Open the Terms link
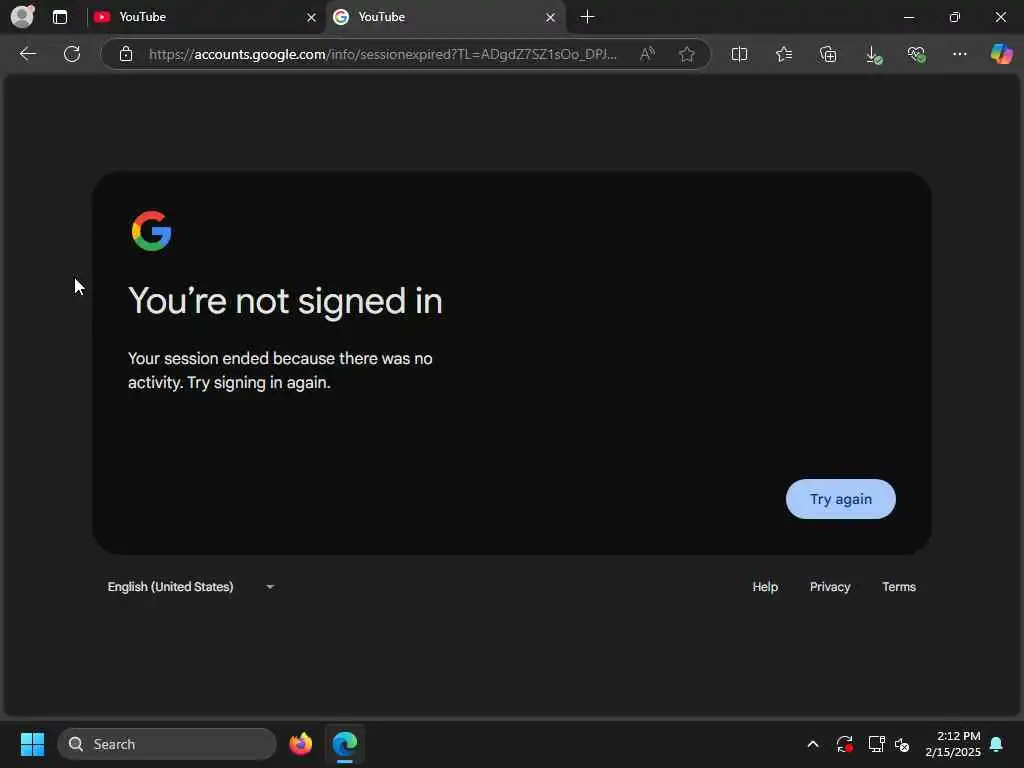Viewport: 1024px width, 768px height. click(899, 586)
